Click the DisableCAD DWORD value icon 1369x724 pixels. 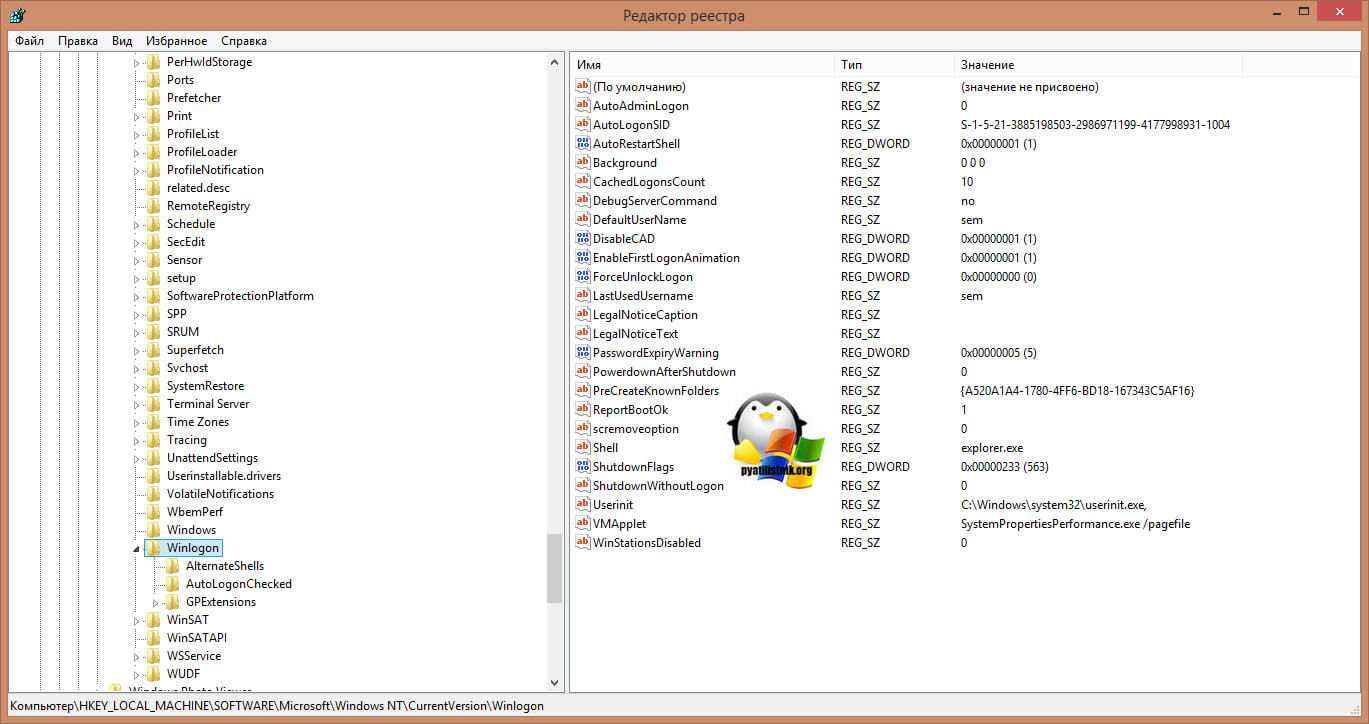(584, 239)
